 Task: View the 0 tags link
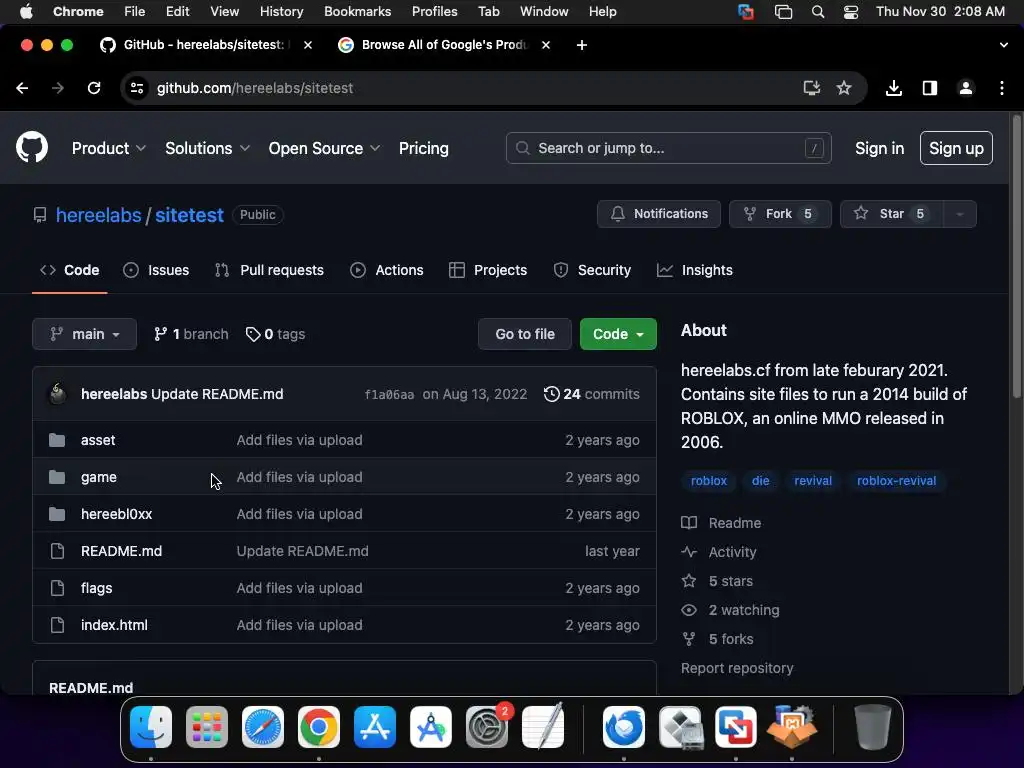click(x=276, y=334)
